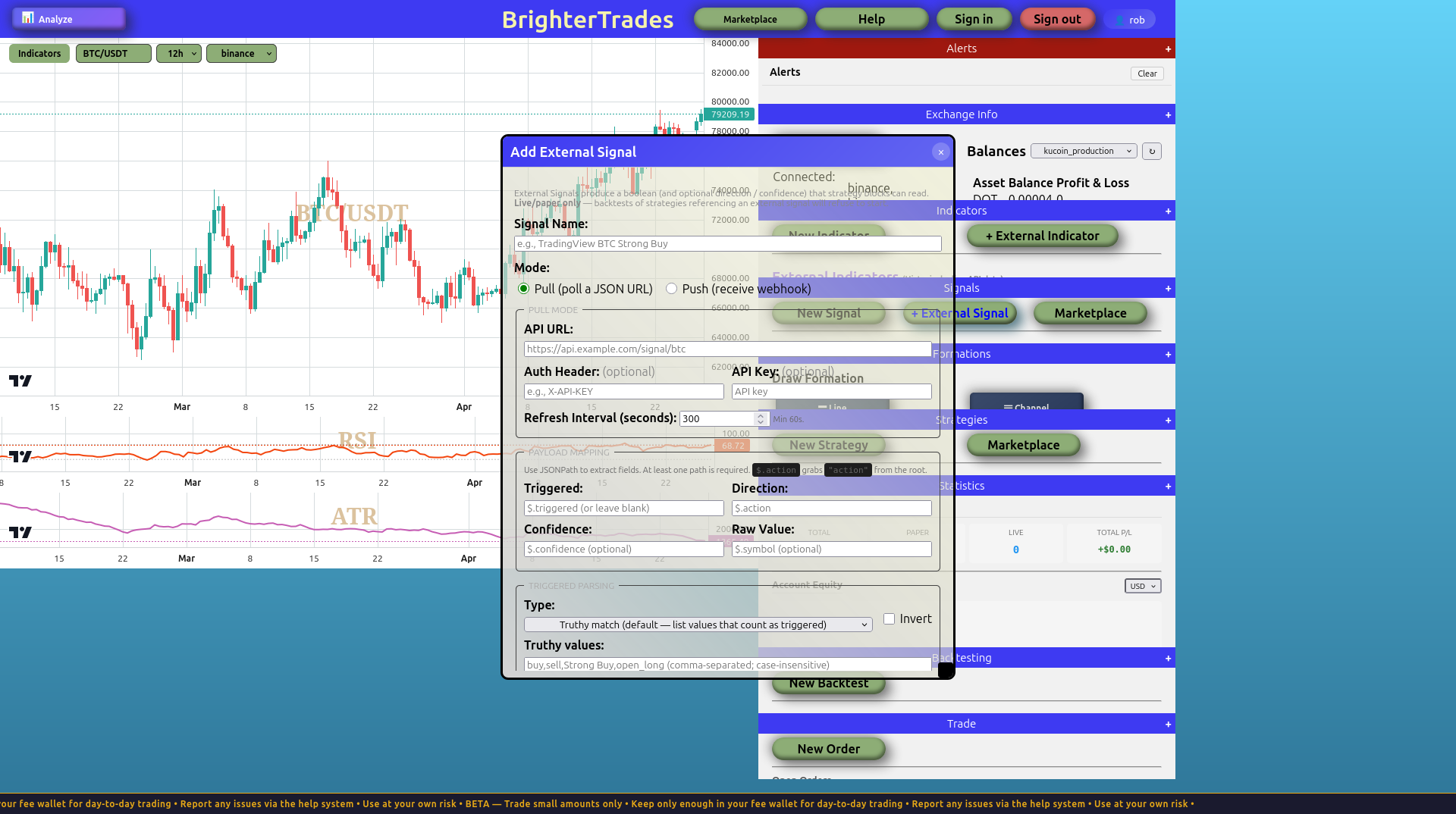Click the + External Indicator button
1456x814 pixels.
tap(1042, 236)
